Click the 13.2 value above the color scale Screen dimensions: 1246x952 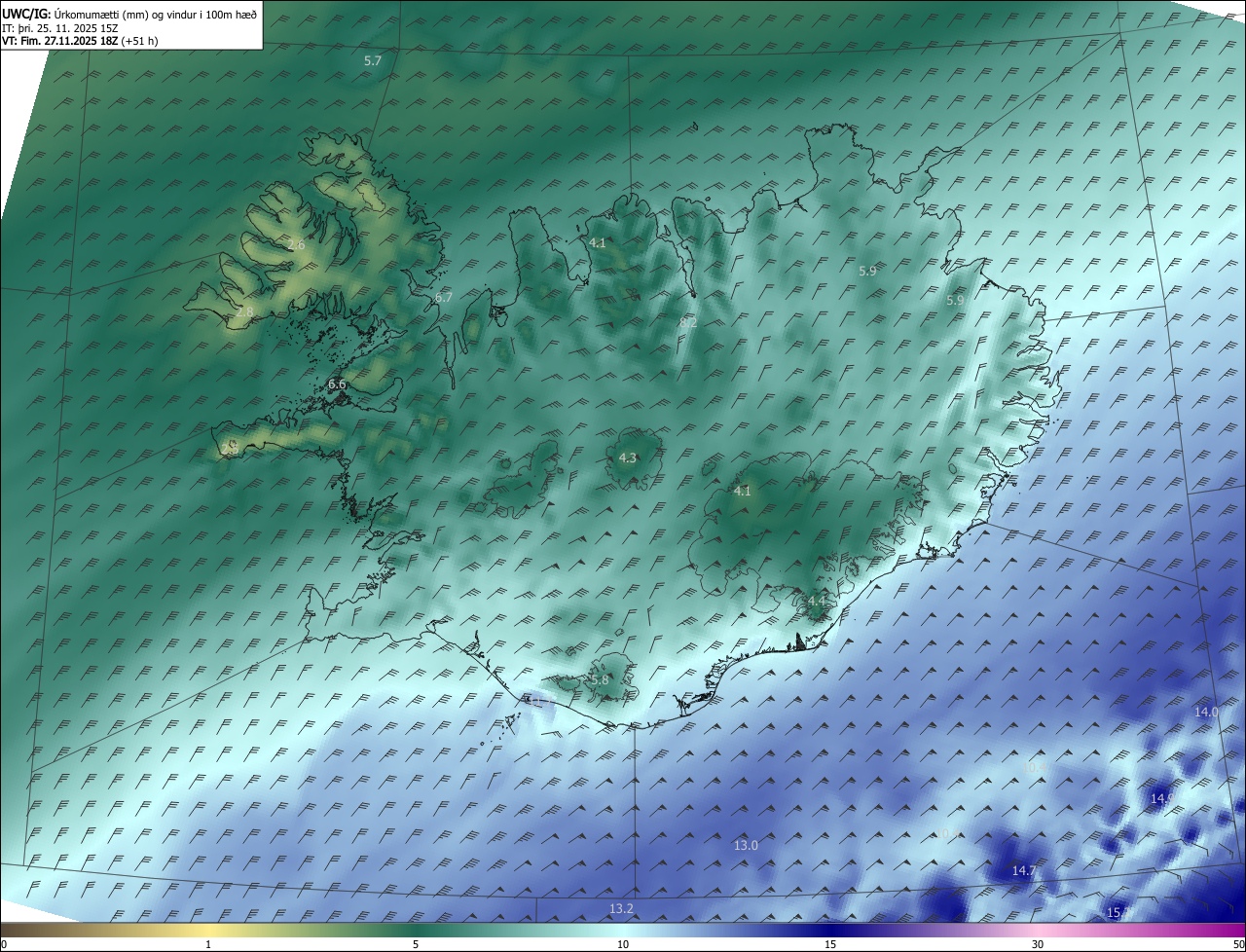coord(621,909)
